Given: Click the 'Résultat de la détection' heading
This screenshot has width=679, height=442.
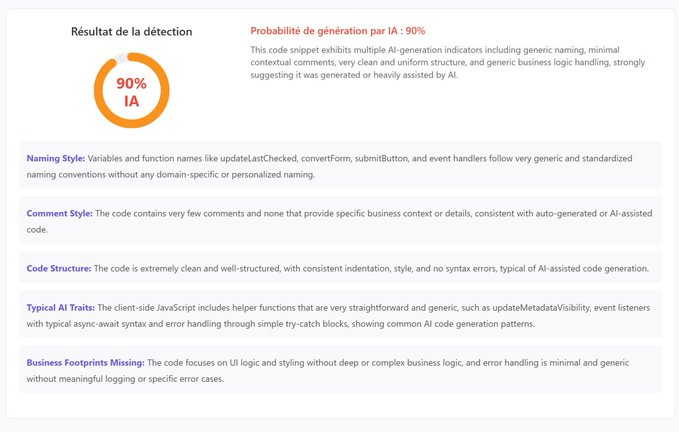Looking at the screenshot, I should click(x=132, y=32).
